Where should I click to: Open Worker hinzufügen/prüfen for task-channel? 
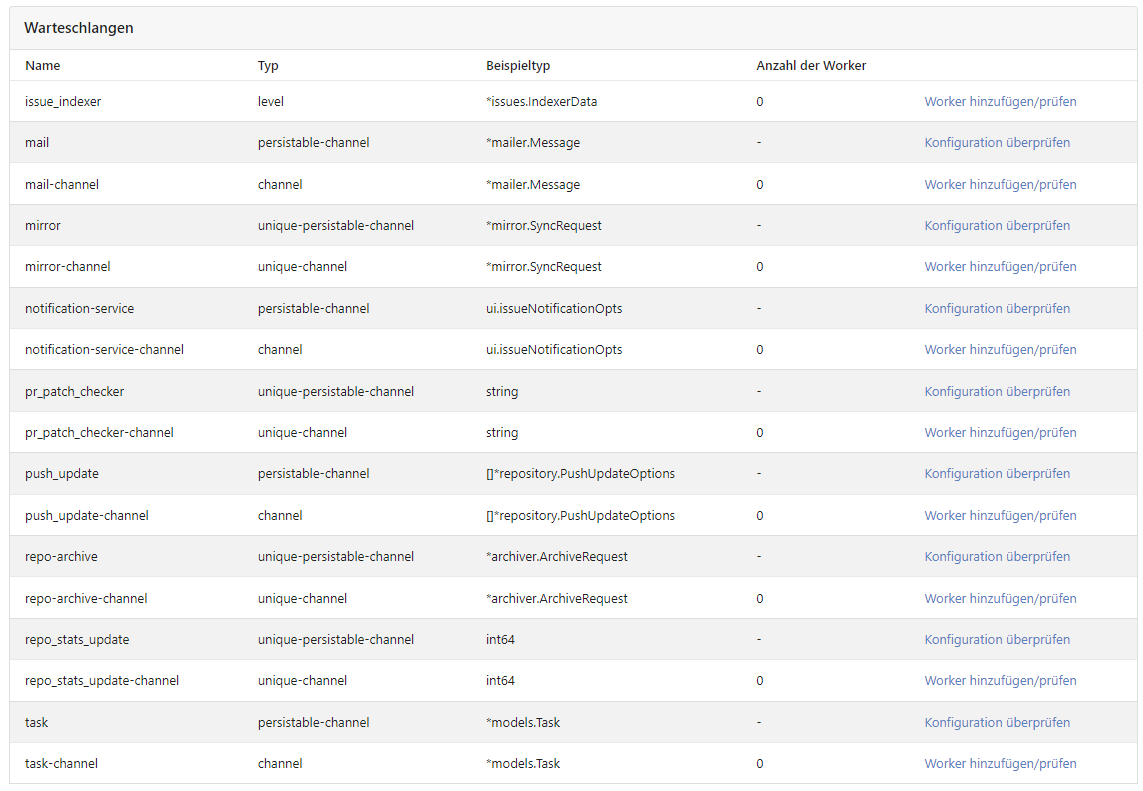tap(1000, 763)
